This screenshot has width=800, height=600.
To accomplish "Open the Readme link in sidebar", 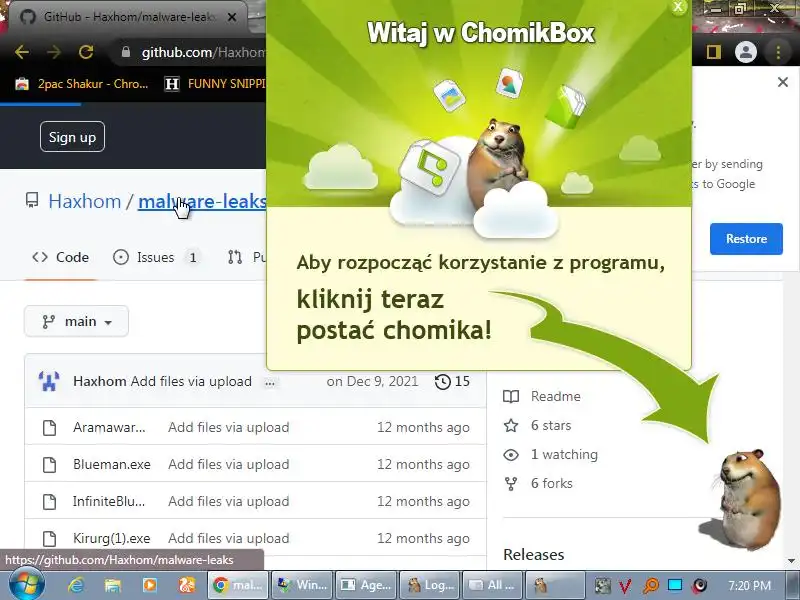I will (542, 396).
